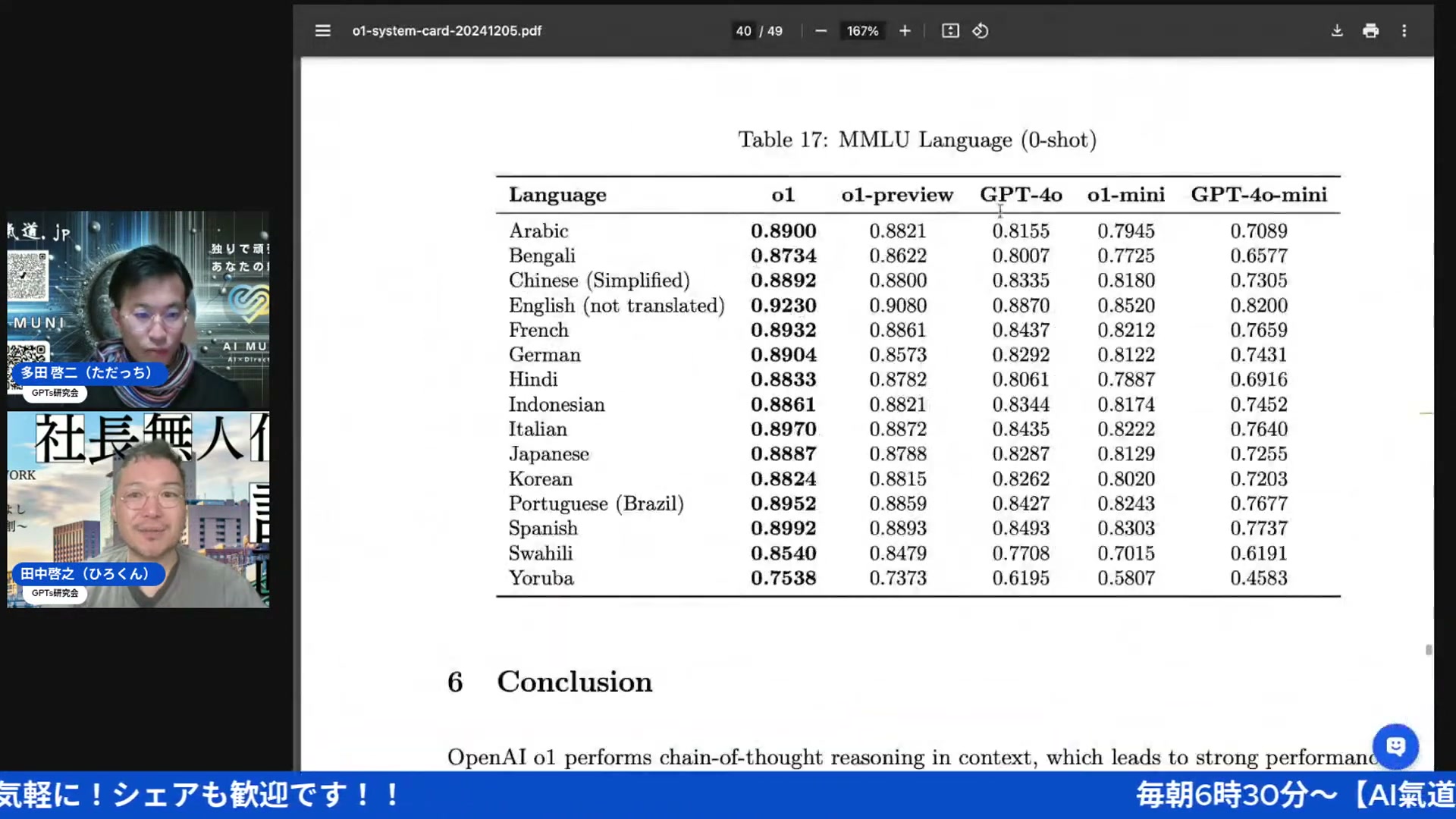Viewport: 1456px width, 819px height.
Task: Open more actions menu in PDF toolbar
Action: pos(1404,31)
